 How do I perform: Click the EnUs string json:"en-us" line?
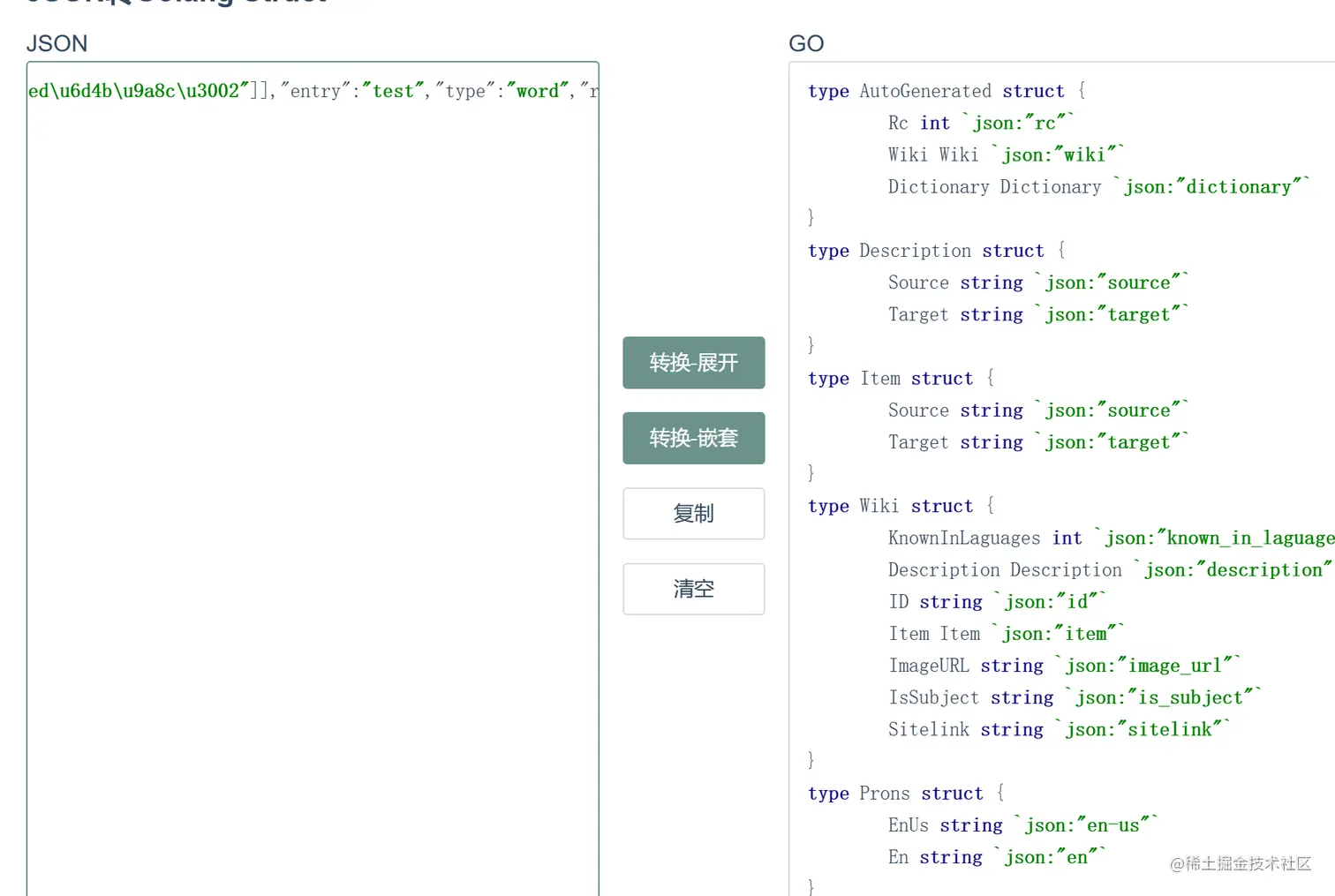tap(1022, 825)
